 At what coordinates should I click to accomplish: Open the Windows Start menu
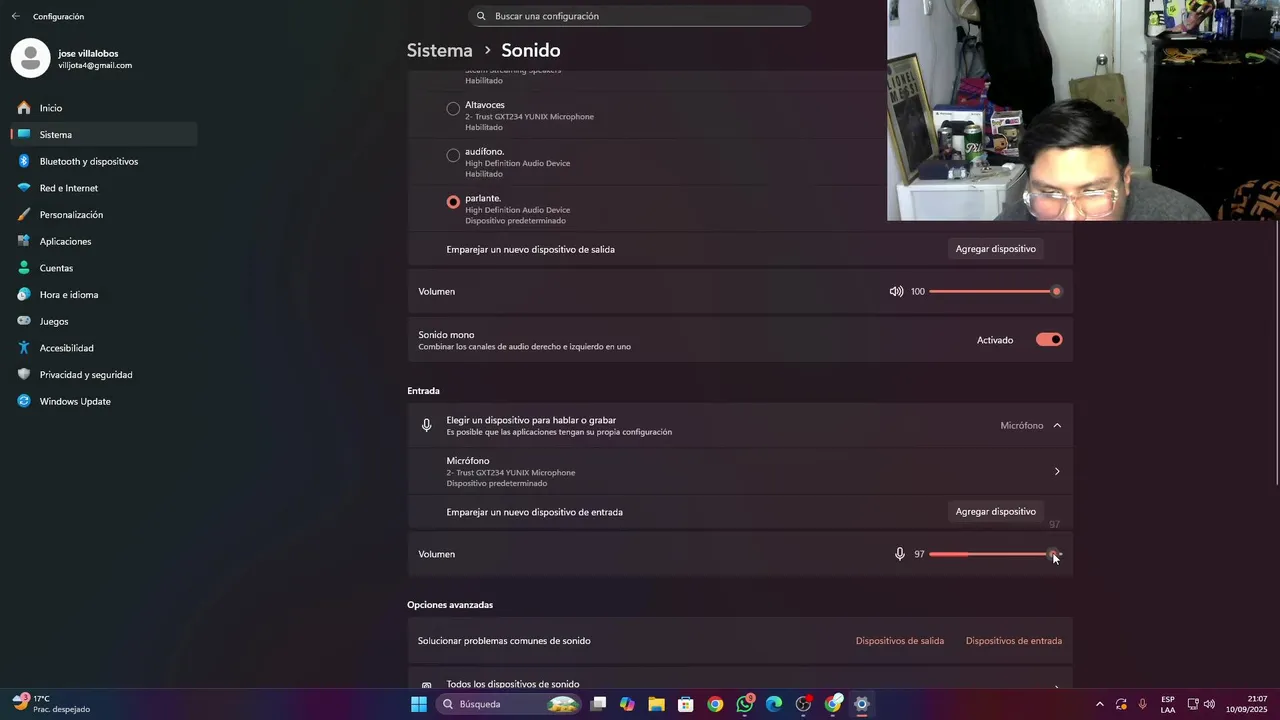click(419, 704)
